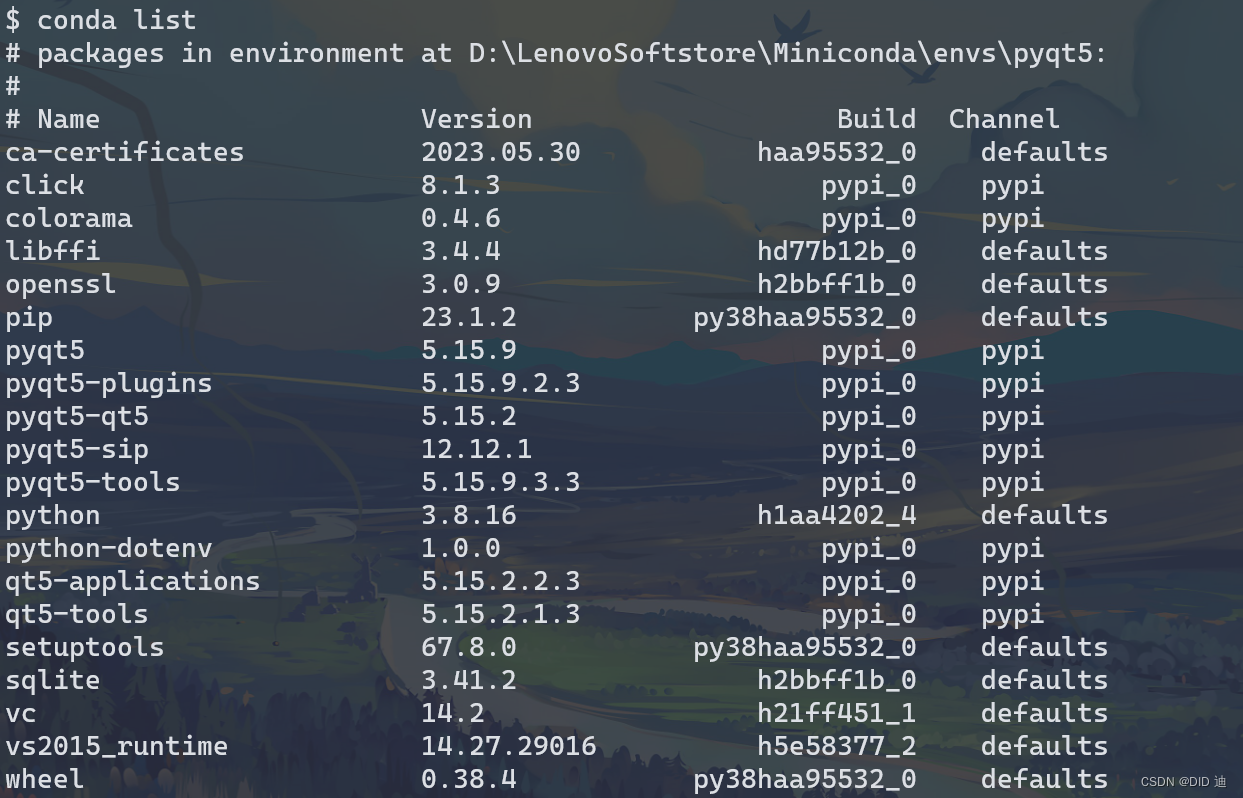Viewport: 1243px width, 798px height.
Task: Select pip version 23.1.2
Action: [469, 316]
